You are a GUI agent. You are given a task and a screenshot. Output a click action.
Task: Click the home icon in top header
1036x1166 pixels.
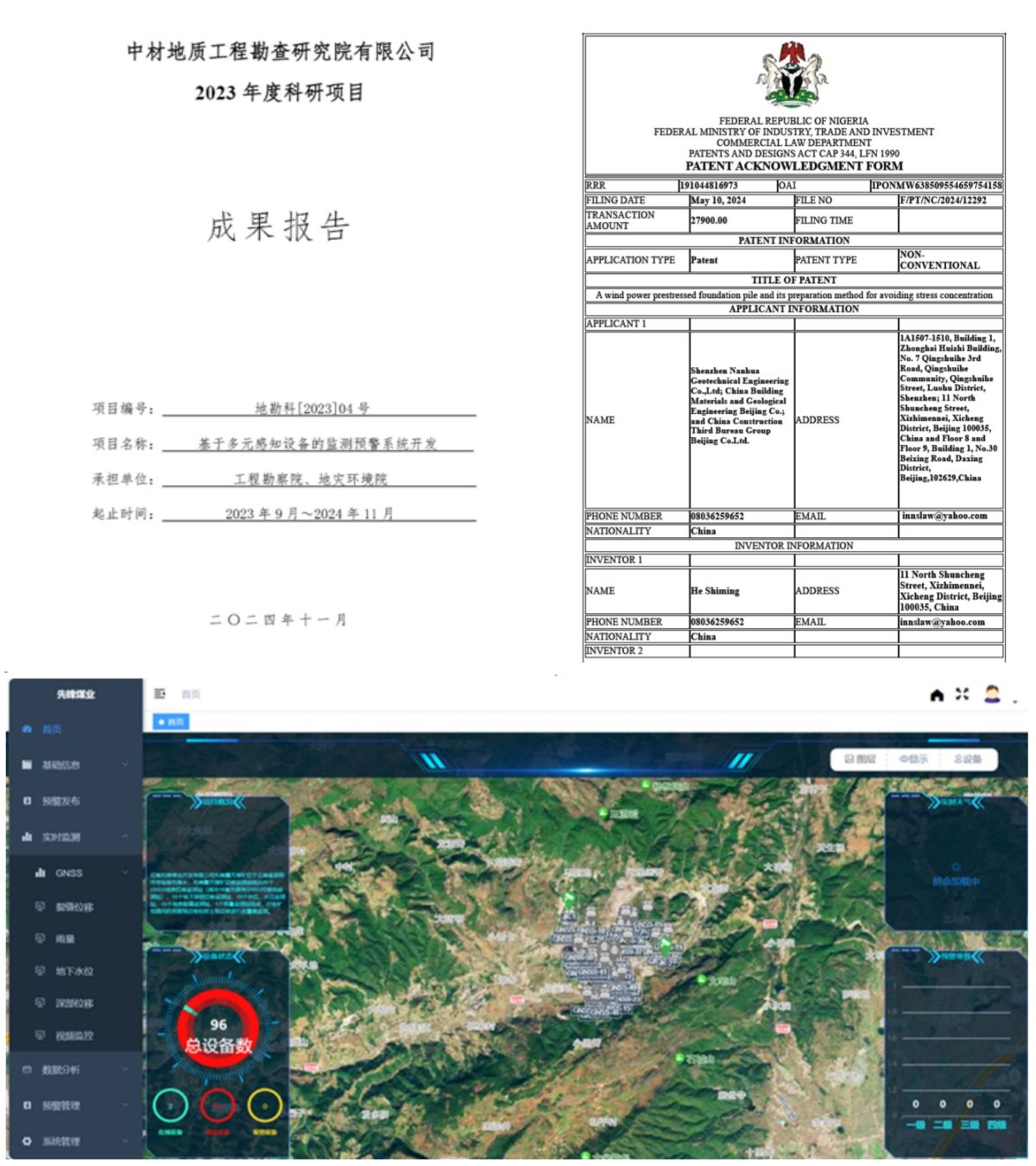[937, 695]
